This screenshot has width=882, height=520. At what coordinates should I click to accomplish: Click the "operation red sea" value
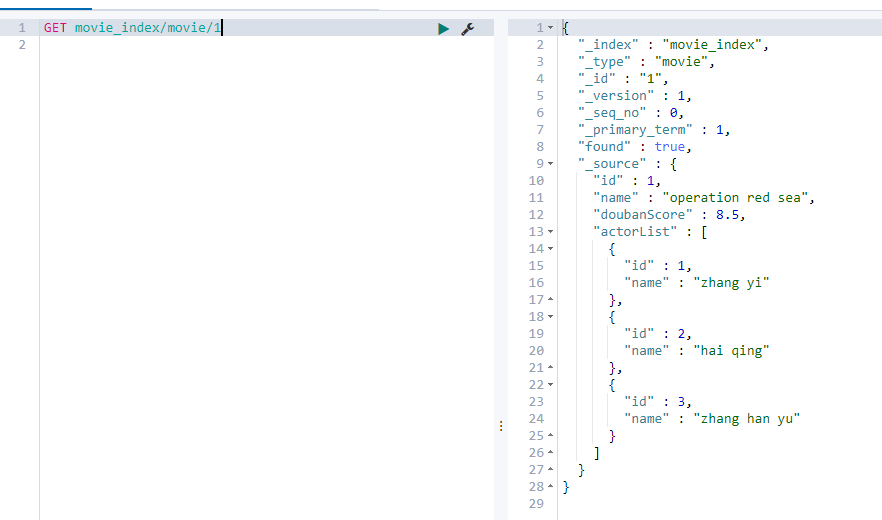point(735,198)
